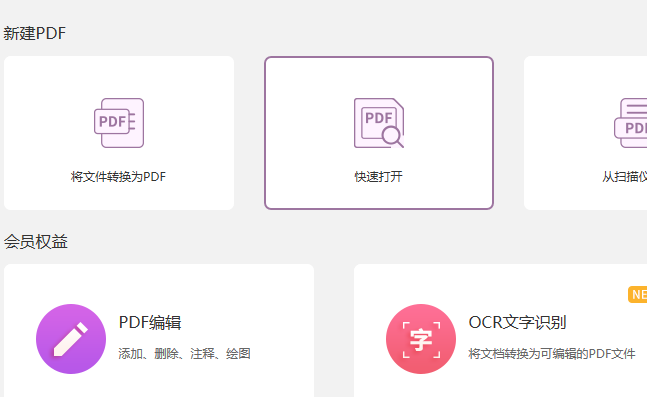Click the 从扫描仪 label text
Image resolution: width=647 pixels, height=397 pixels.
[x=624, y=177]
